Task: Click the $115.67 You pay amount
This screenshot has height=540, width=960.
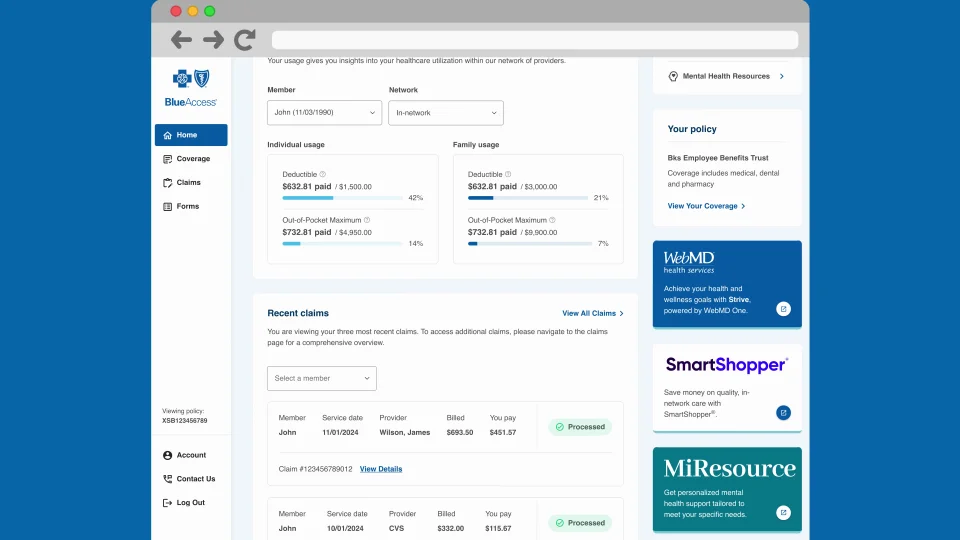Action: click(x=498, y=528)
